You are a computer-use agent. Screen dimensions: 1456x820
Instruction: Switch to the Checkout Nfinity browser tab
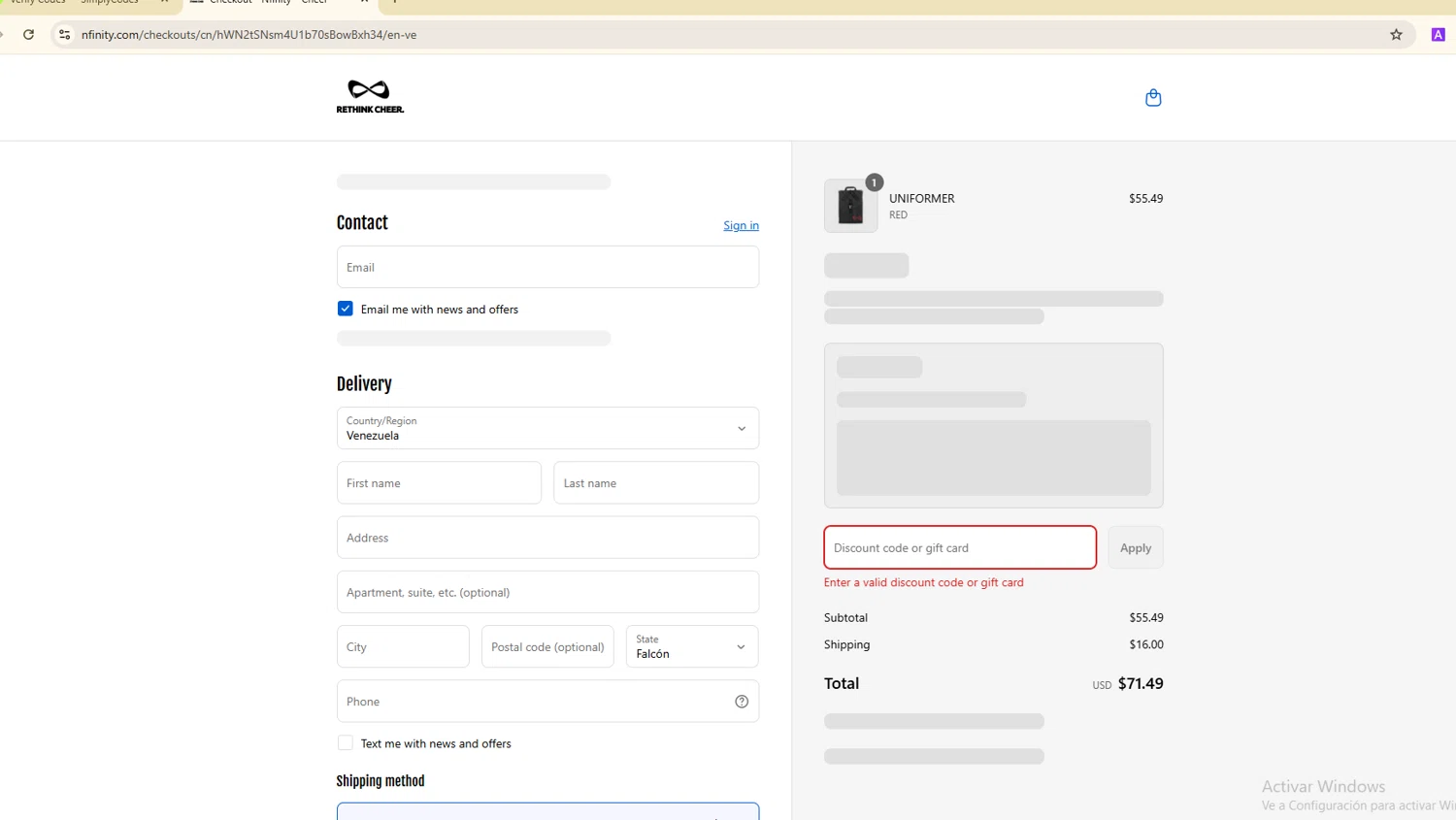pyautogui.click(x=280, y=3)
